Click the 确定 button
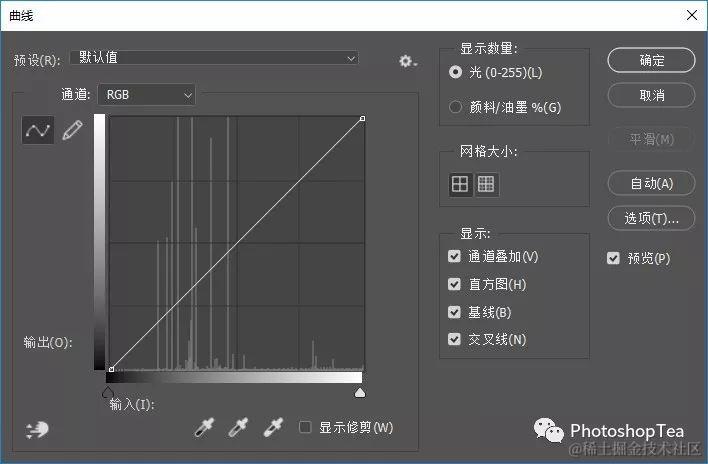The height and width of the screenshot is (464, 708). (x=651, y=60)
